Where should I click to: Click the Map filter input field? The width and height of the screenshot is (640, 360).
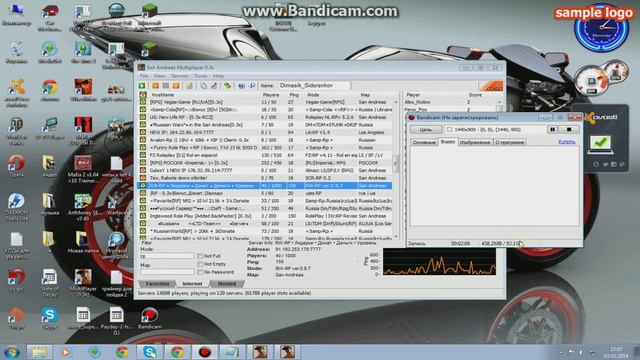pos(167,271)
